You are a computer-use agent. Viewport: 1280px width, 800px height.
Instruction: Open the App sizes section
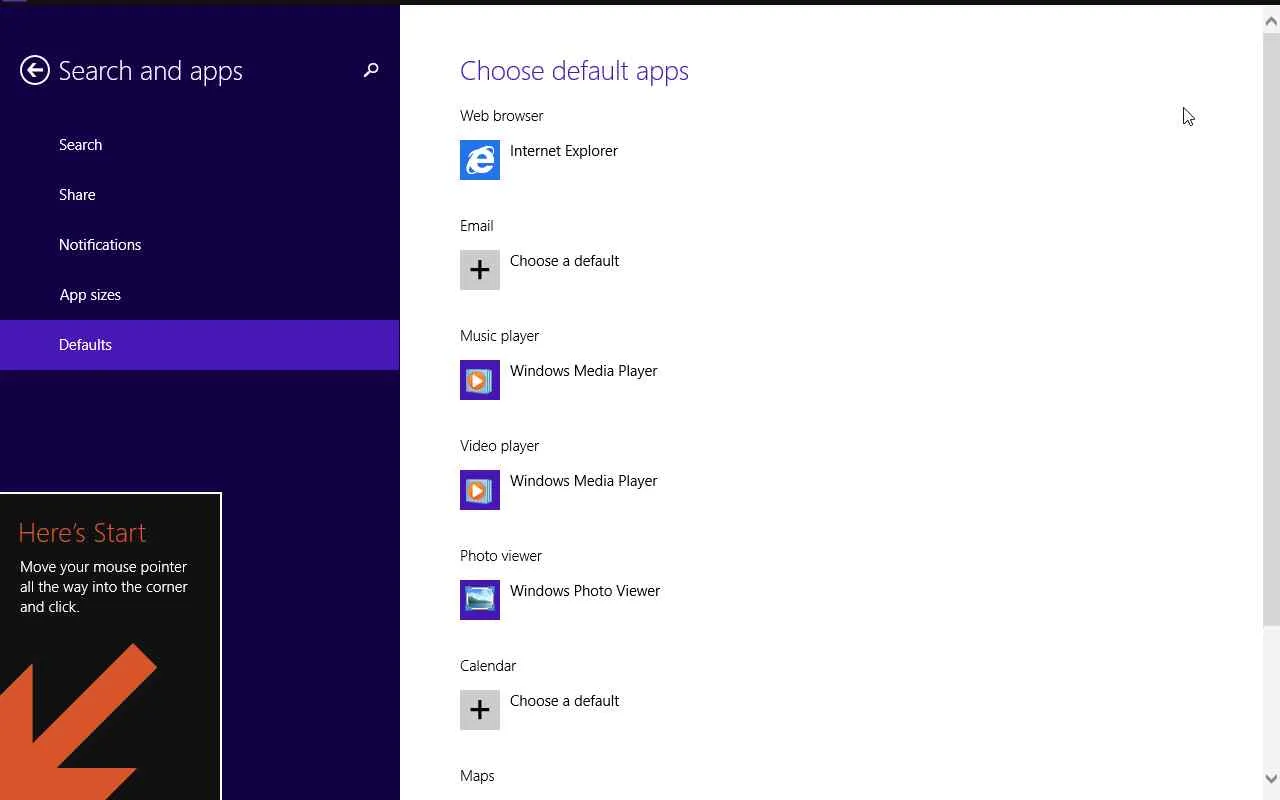(200, 295)
